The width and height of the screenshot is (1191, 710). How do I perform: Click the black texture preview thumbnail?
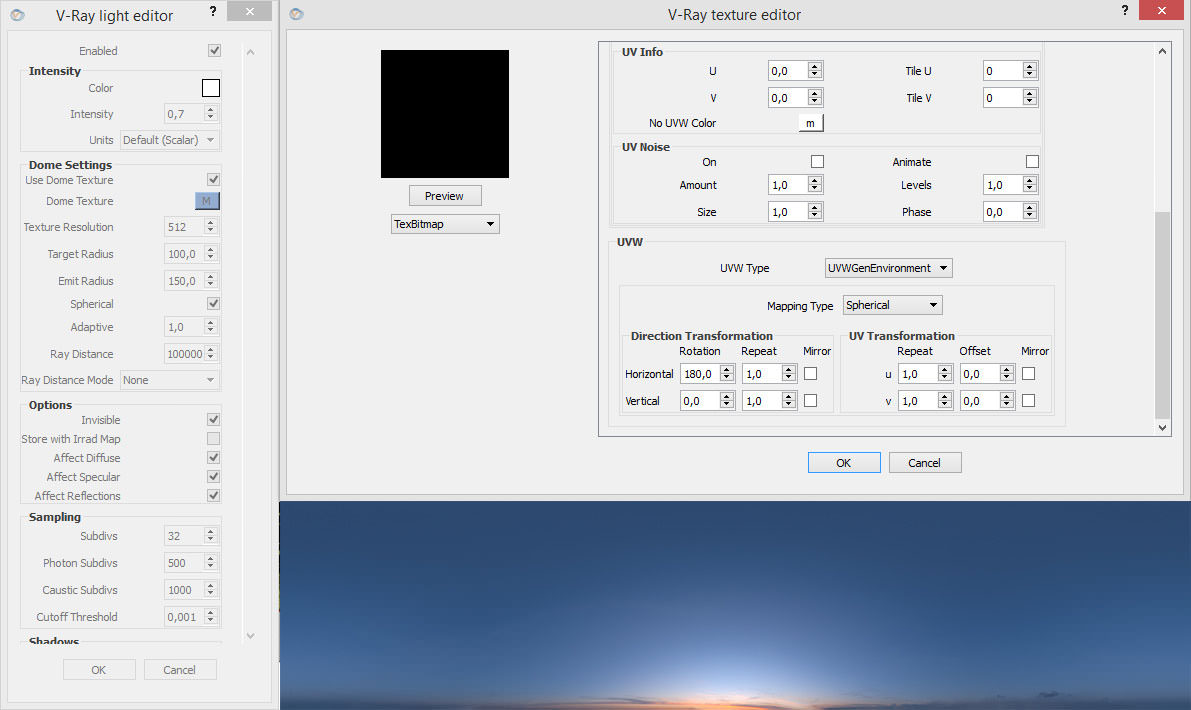[x=444, y=114]
